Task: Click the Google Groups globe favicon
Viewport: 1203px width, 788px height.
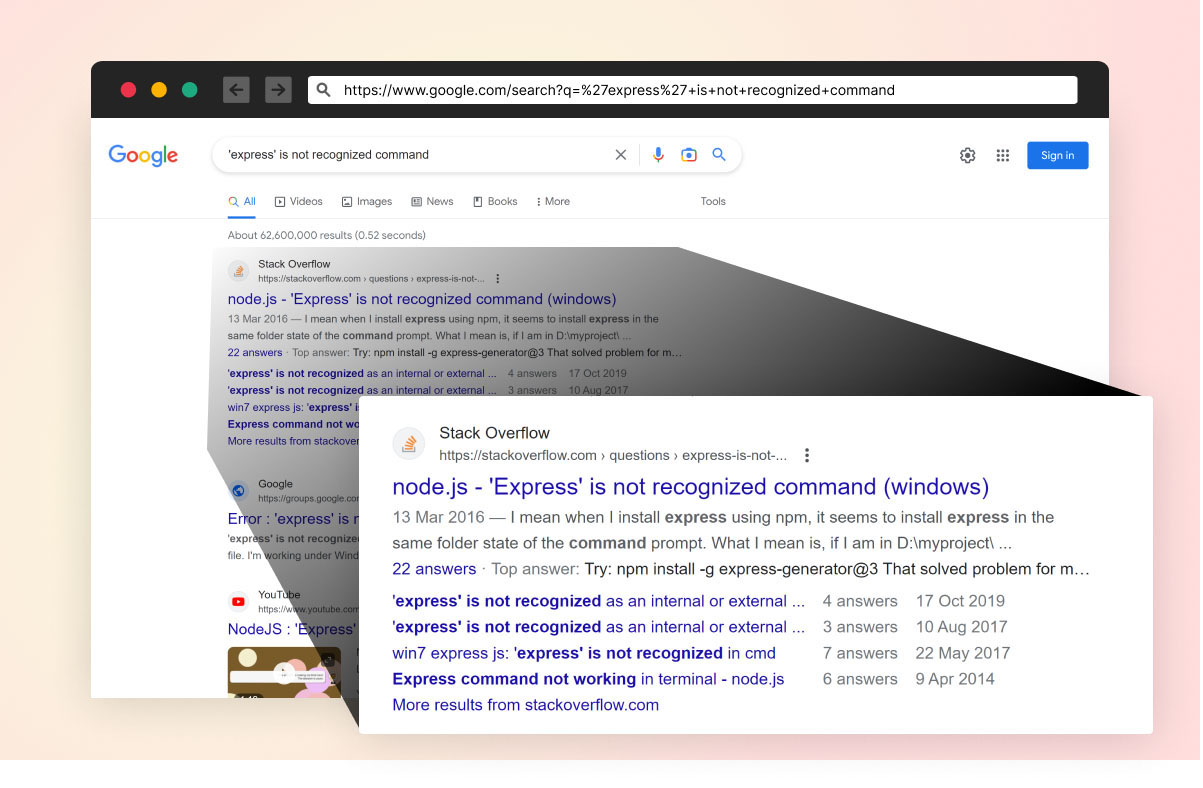Action: 238,491
